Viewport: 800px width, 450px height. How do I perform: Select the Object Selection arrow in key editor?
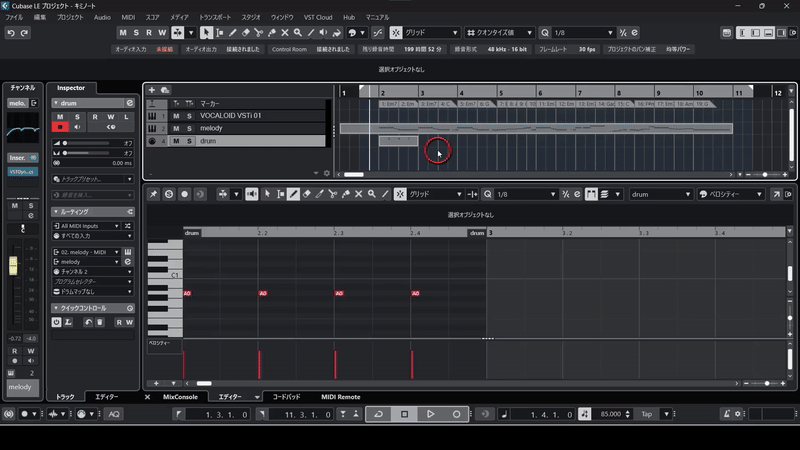click(x=267, y=194)
